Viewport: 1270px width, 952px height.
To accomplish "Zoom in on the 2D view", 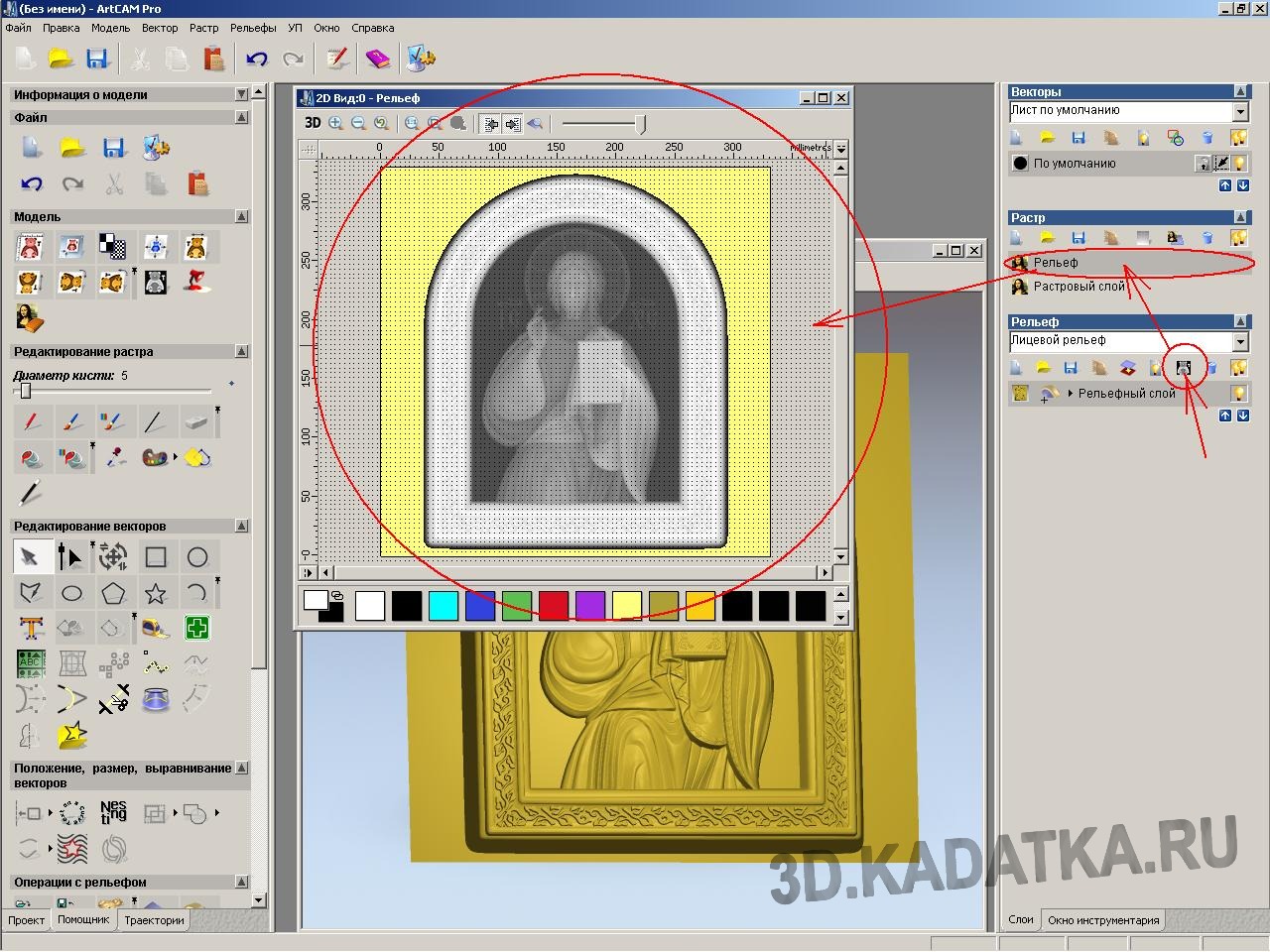I will (x=335, y=123).
